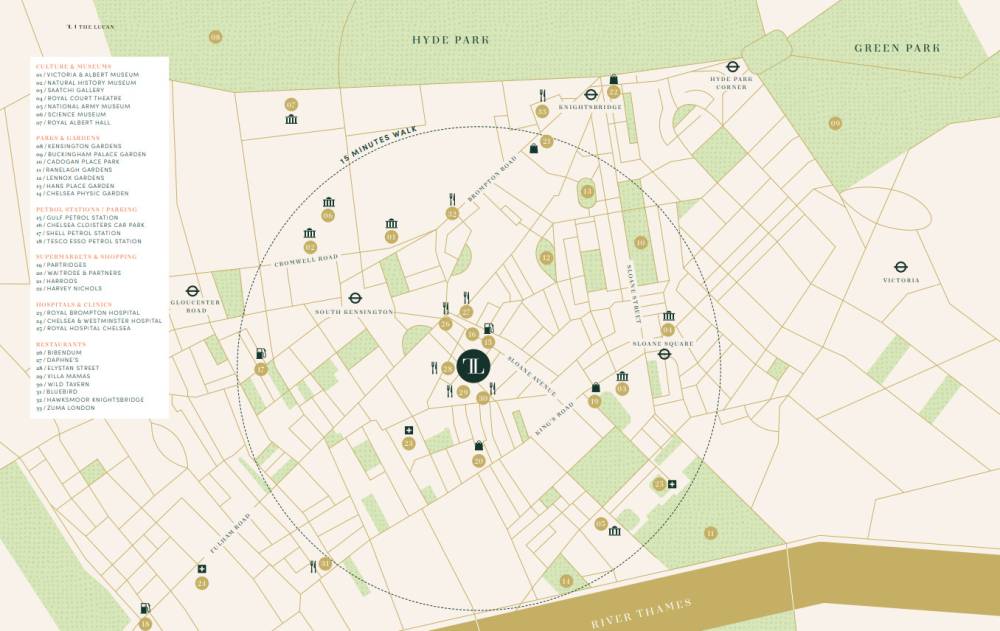The height and width of the screenshot is (631, 1000).
Task: Click "Royal Albert Hall" in the legend
Action: (x=73, y=122)
